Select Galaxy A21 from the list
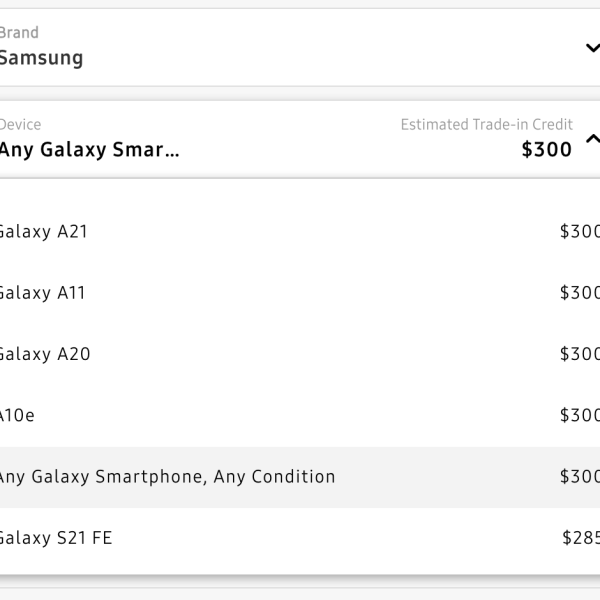Image resolution: width=600 pixels, height=600 pixels. tap(43, 232)
